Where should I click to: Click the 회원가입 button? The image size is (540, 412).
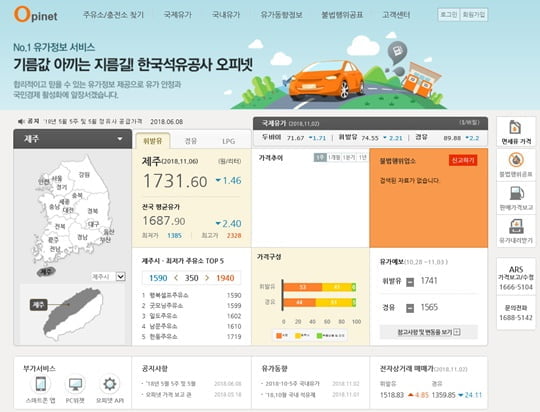coord(474,14)
